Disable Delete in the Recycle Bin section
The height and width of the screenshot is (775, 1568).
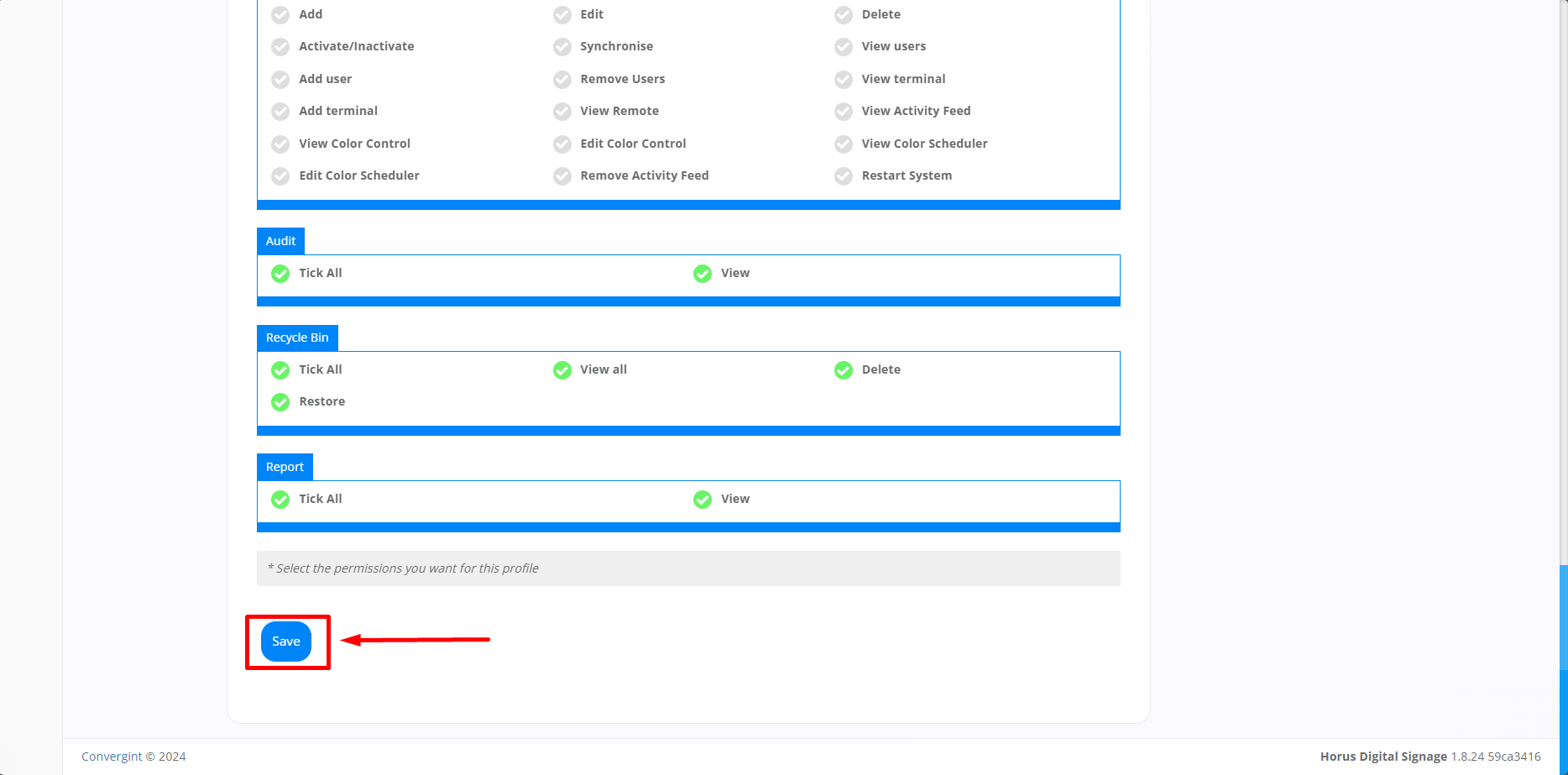pyautogui.click(x=843, y=369)
